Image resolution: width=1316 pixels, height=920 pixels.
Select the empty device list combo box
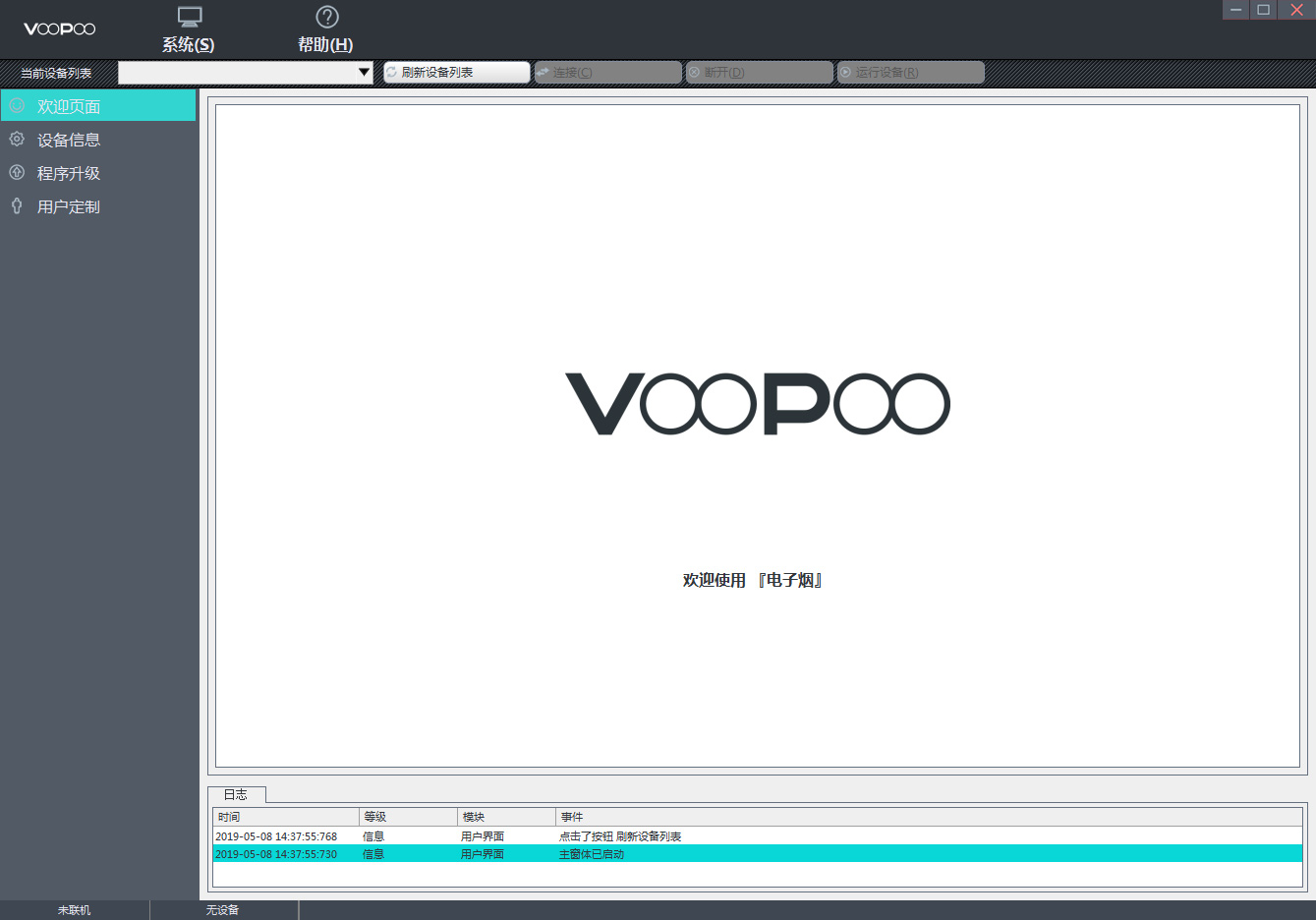coord(241,72)
